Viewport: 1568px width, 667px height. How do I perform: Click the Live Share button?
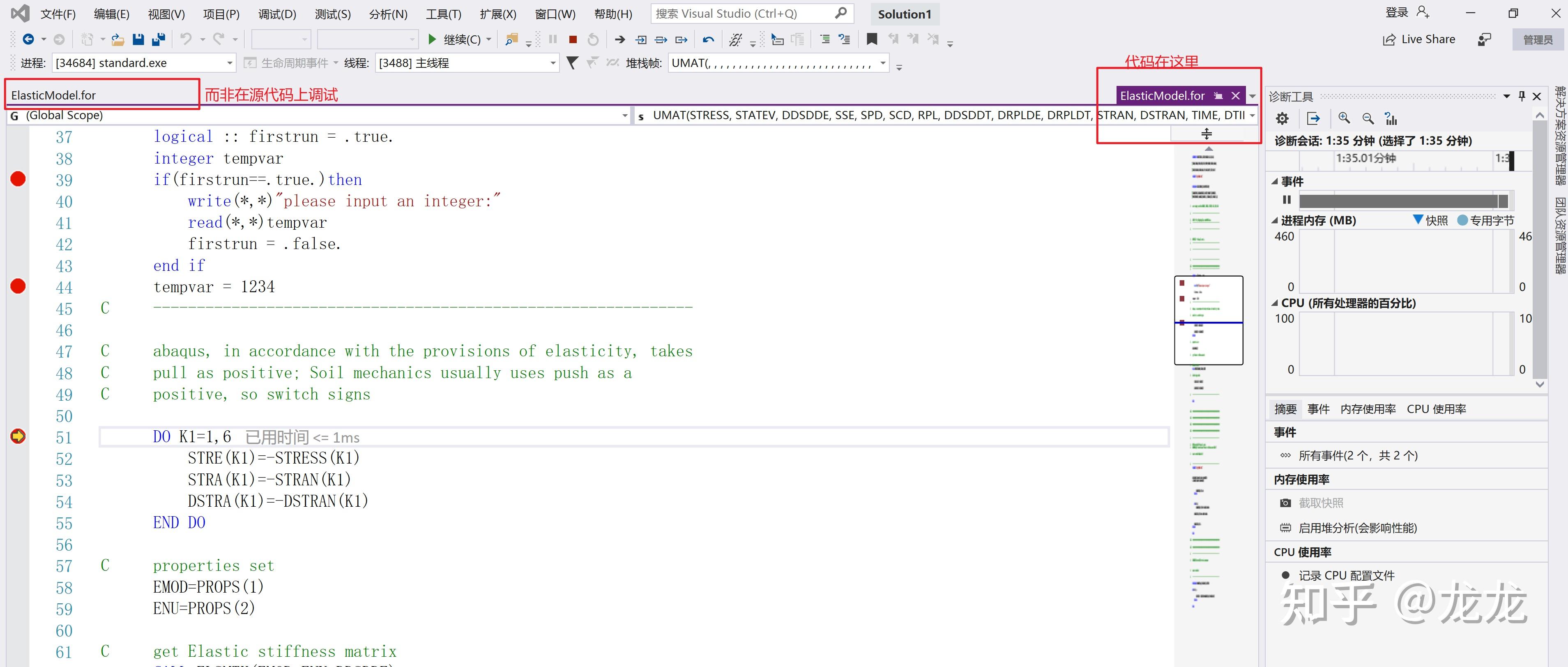click(x=1419, y=39)
